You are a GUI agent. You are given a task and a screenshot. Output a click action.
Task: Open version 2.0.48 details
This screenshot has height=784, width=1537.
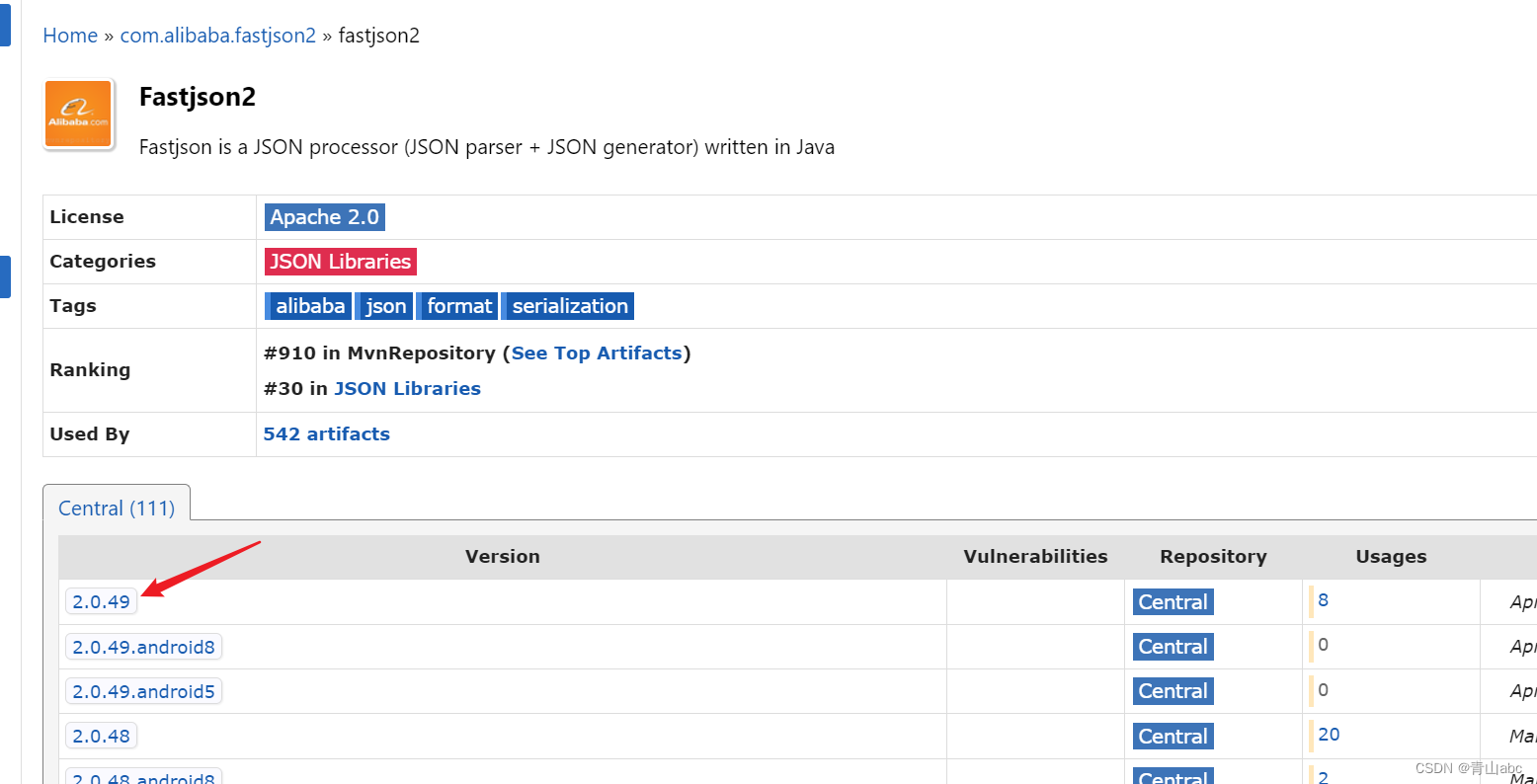(x=101, y=735)
